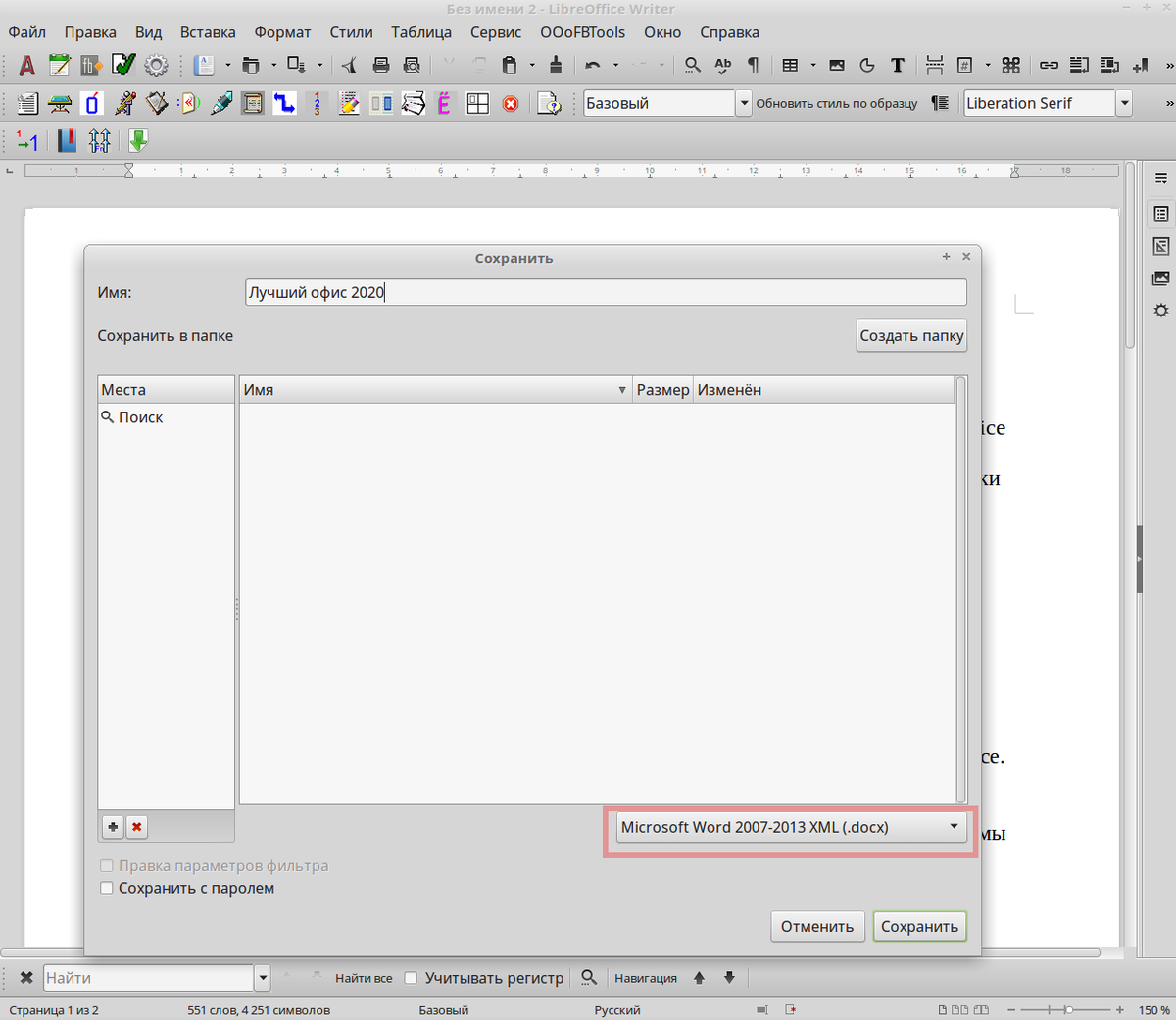Select 'Поиск' in Места list
The height and width of the screenshot is (1020, 1176).
[166, 417]
